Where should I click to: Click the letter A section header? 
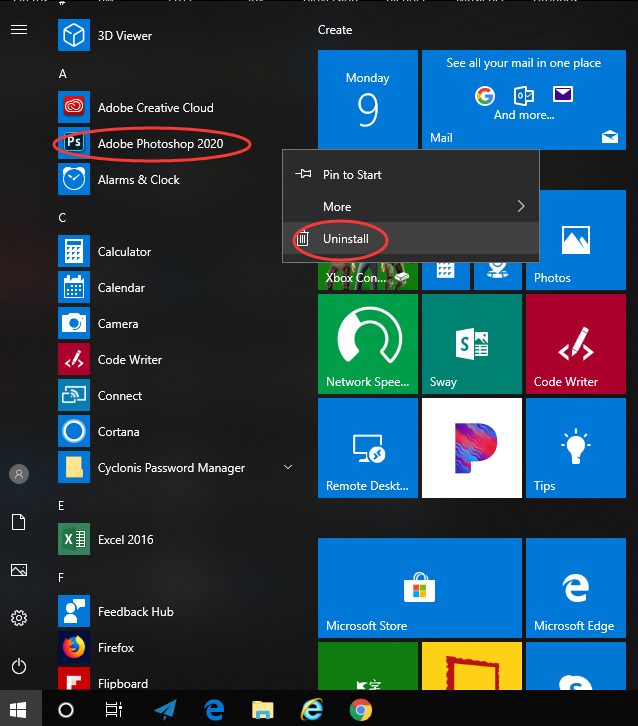pyautogui.click(x=63, y=74)
